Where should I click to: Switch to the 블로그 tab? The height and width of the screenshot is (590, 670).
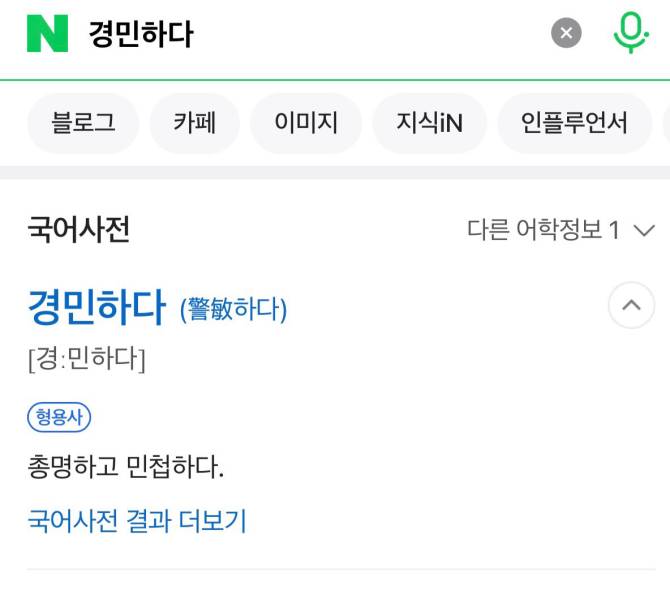click(83, 123)
